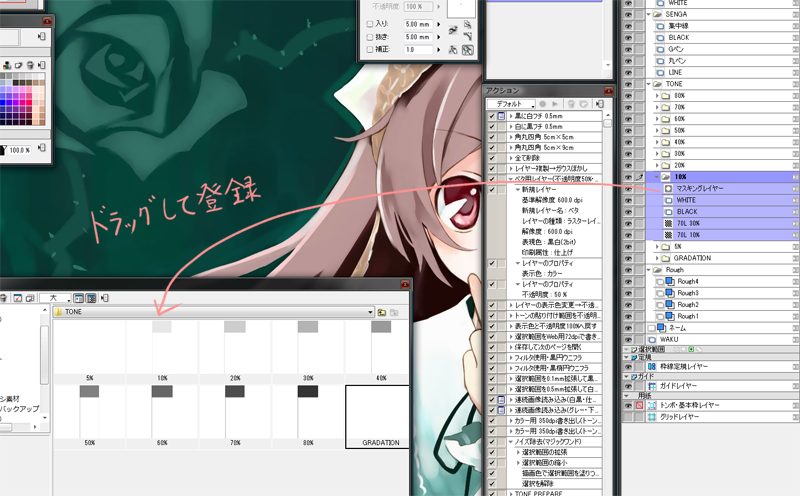Image resolution: width=800 pixels, height=496 pixels.
Task: Open the 大 thumbnail size dropdown
Action: coord(55,298)
